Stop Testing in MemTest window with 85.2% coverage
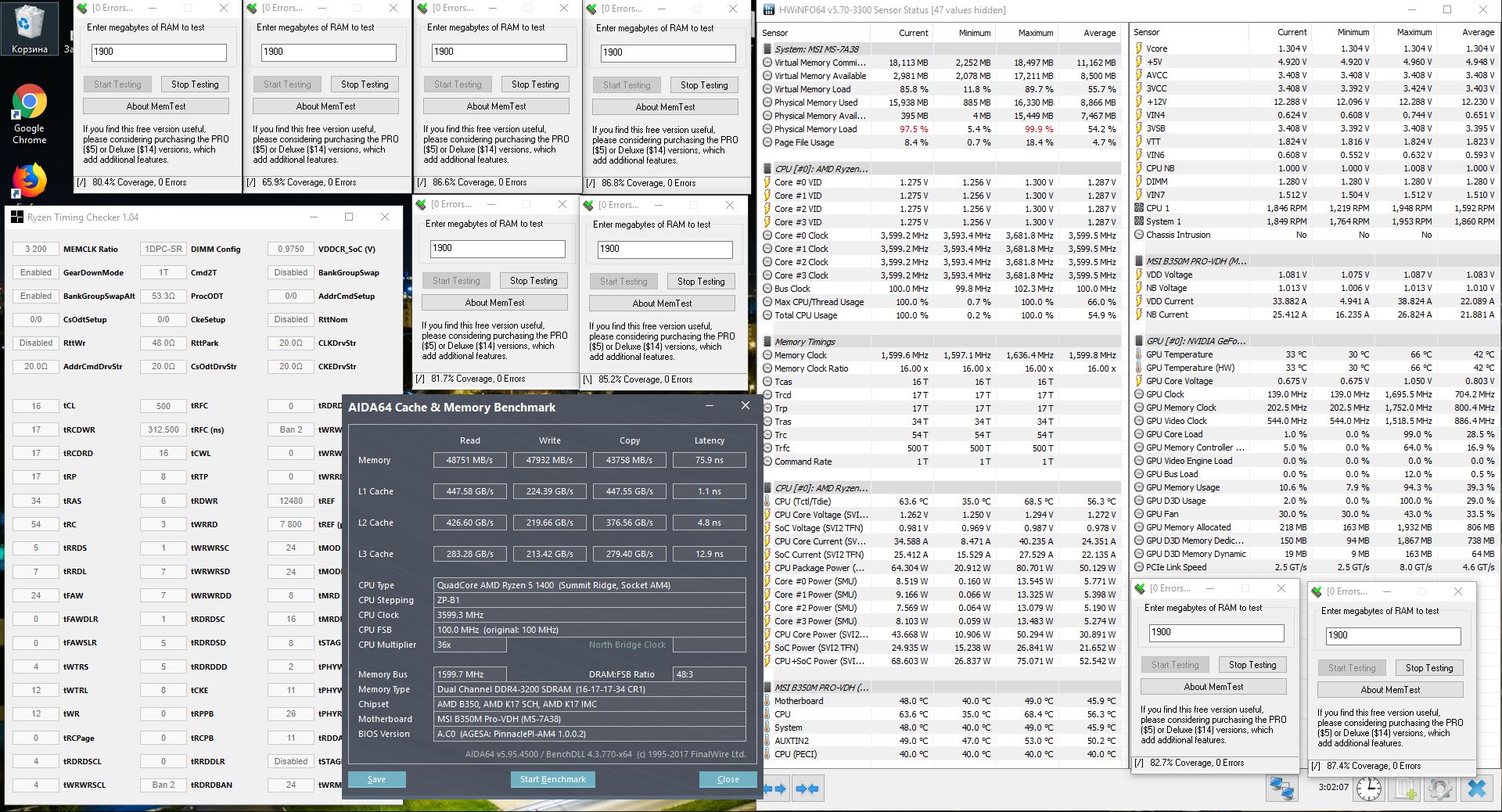Screen dimensions: 1502x812 coord(701,282)
